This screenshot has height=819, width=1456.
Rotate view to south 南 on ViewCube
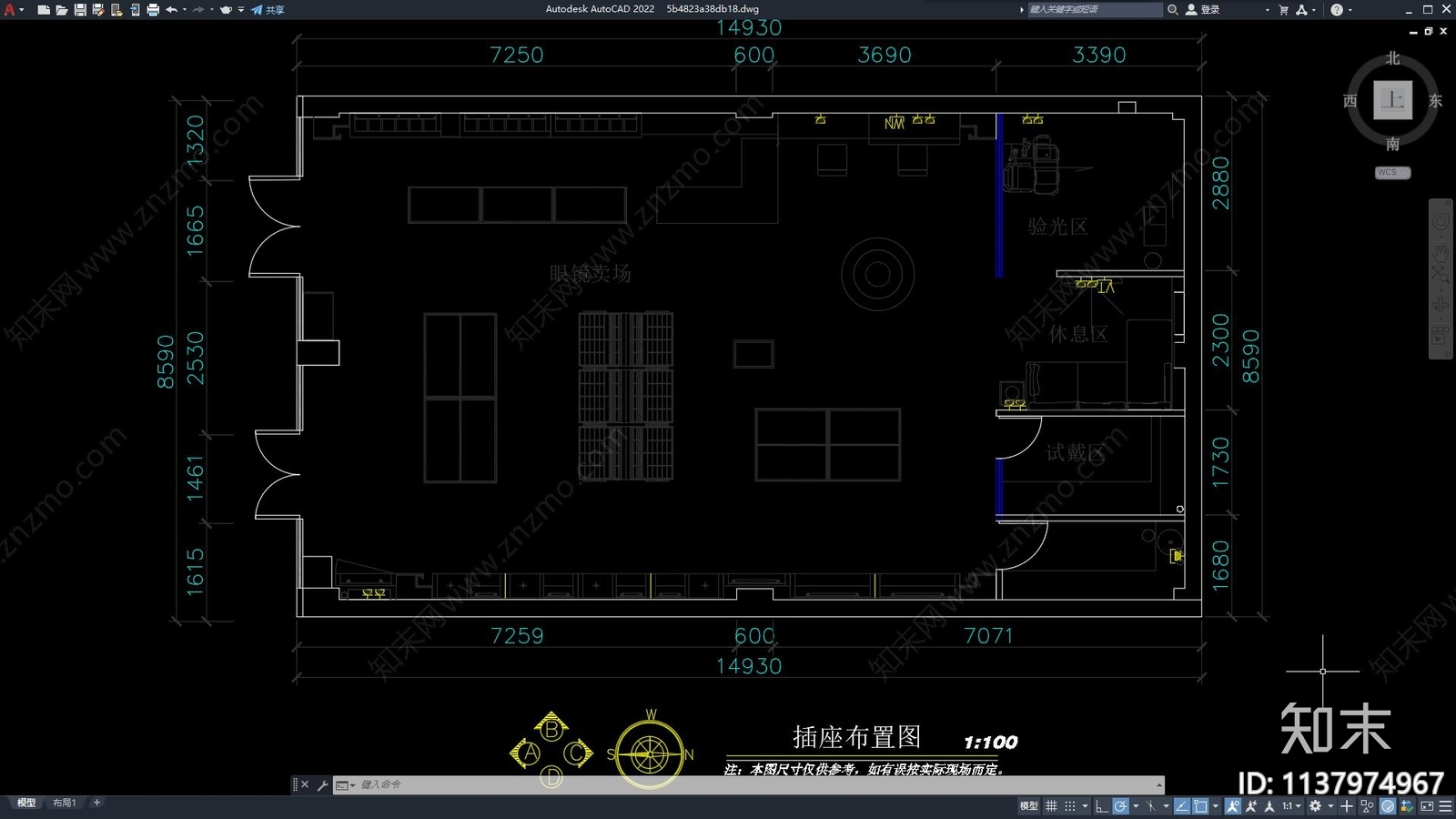pos(1392,144)
